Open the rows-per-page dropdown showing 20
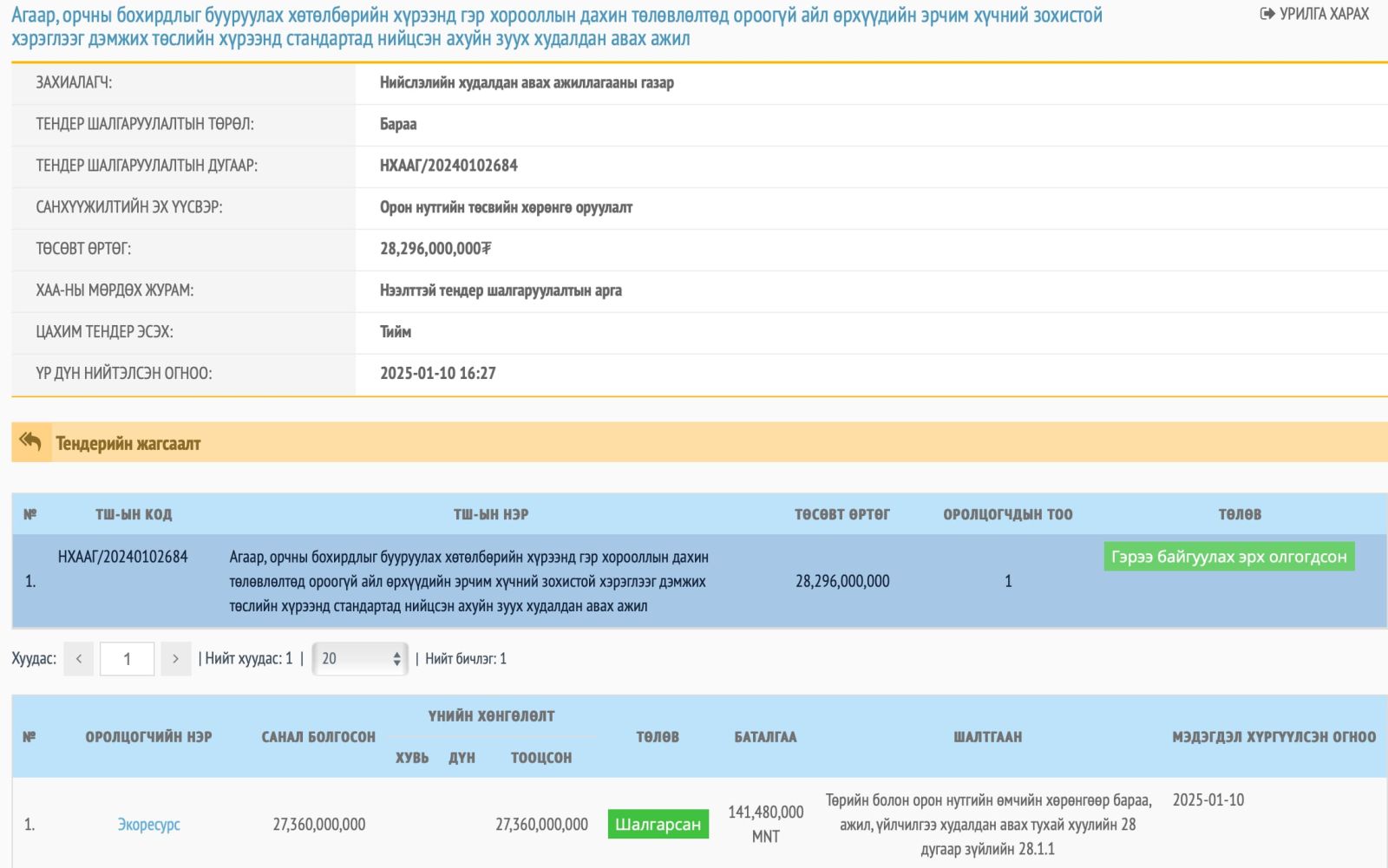 [360, 659]
